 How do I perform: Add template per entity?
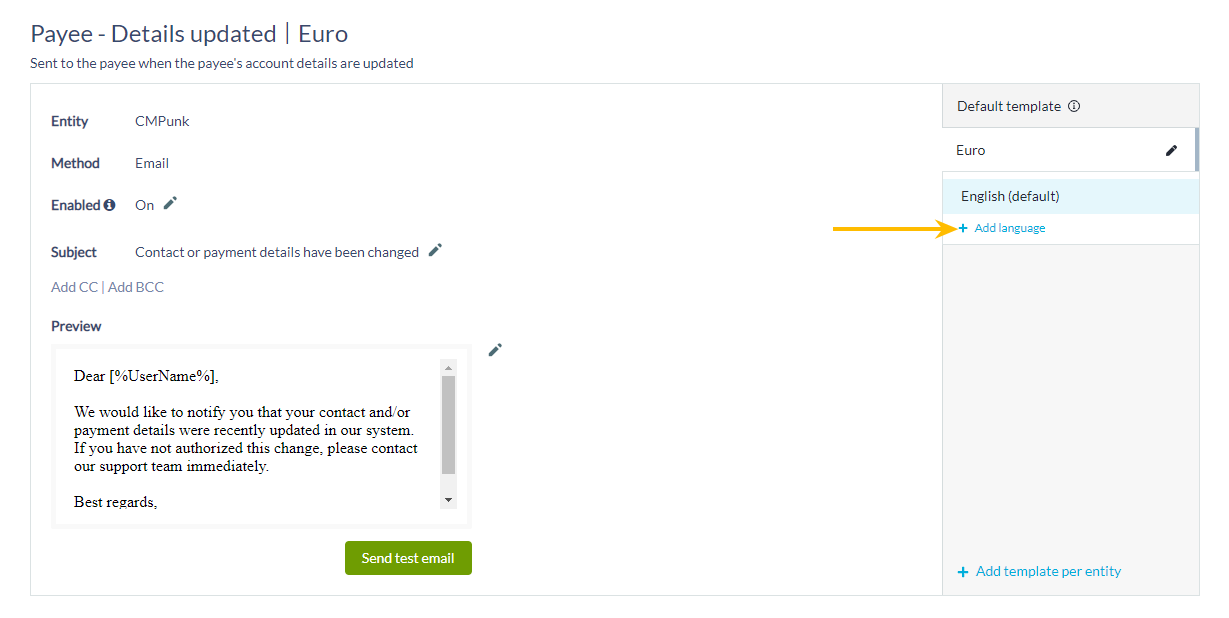(1048, 572)
